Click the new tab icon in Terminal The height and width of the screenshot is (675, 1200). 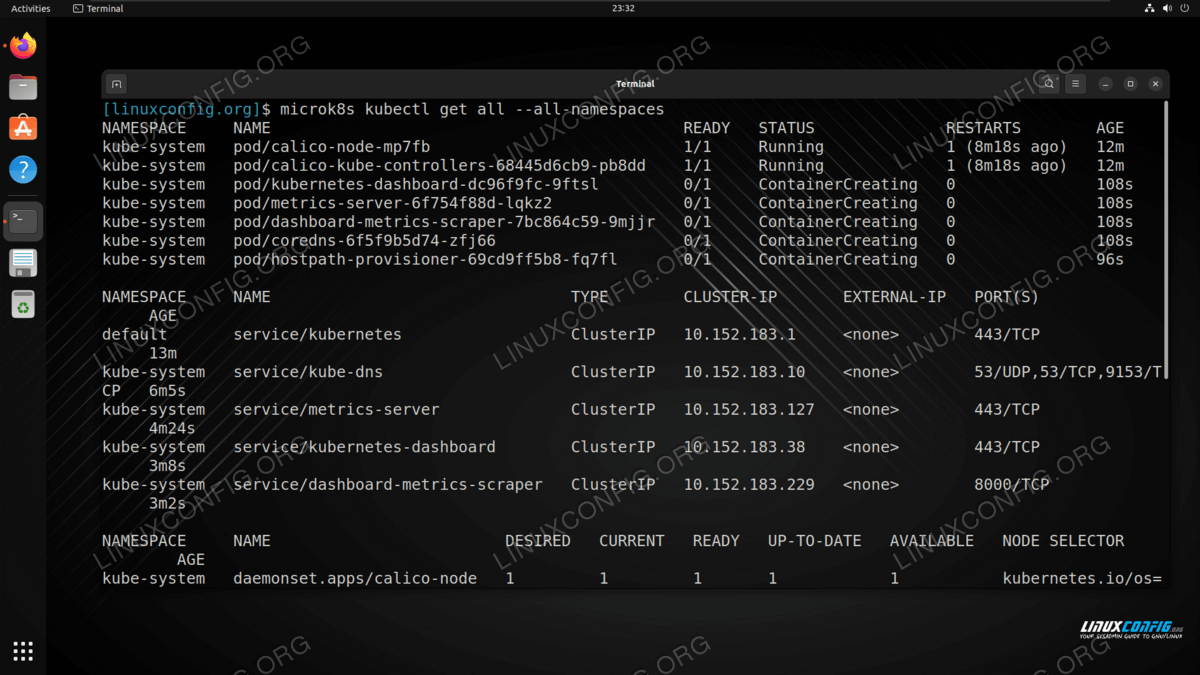tap(117, 84)
